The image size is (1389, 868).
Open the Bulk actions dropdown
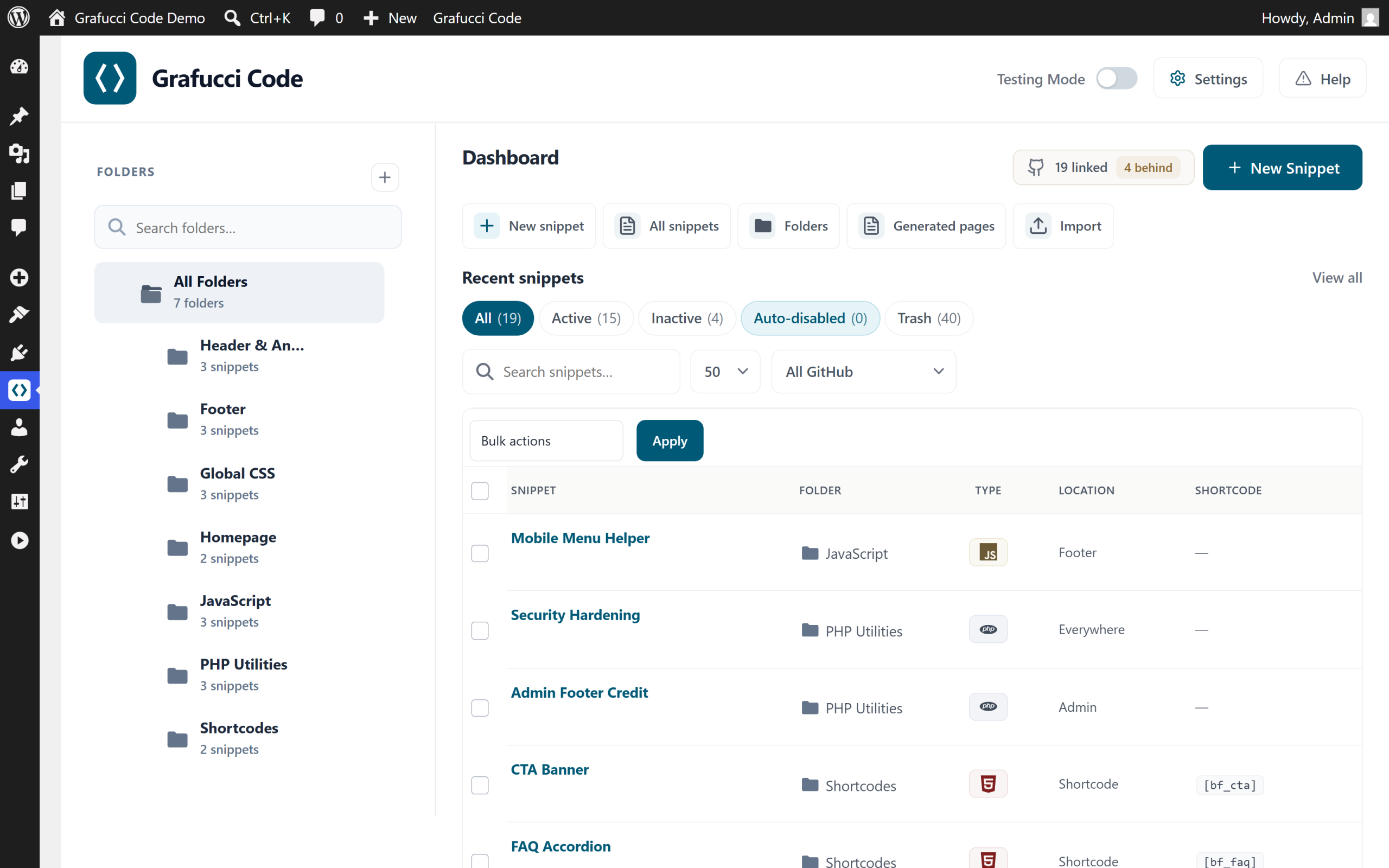tap(546, 441)
